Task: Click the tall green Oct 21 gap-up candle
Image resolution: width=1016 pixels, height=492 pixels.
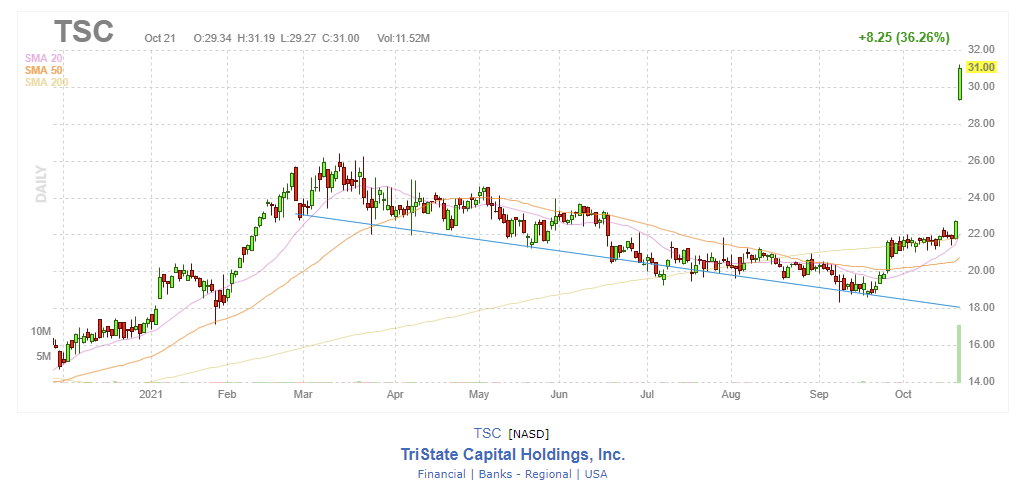Action: [x=960, y=82]
